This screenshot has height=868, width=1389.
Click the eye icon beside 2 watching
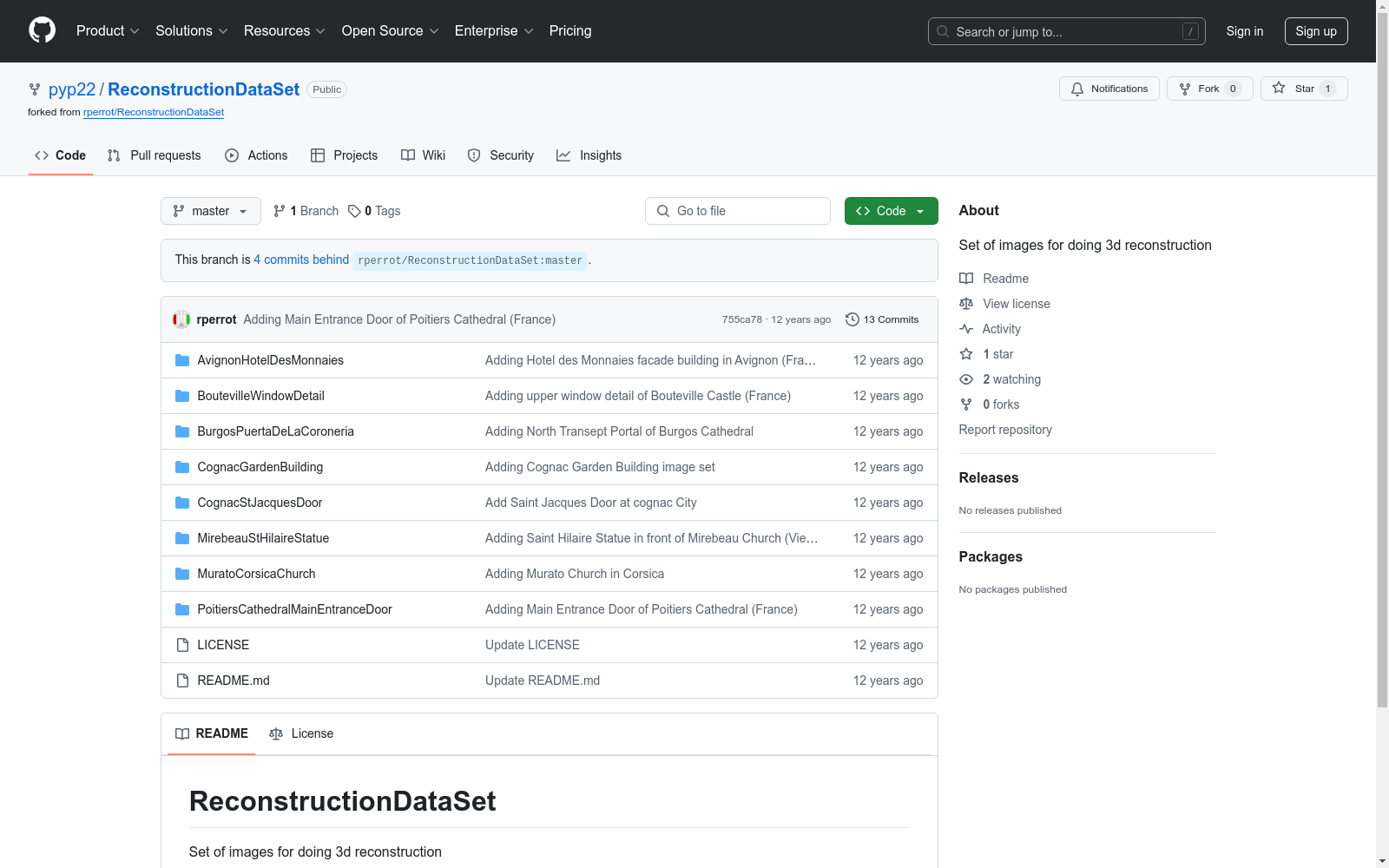coord(966,379)
